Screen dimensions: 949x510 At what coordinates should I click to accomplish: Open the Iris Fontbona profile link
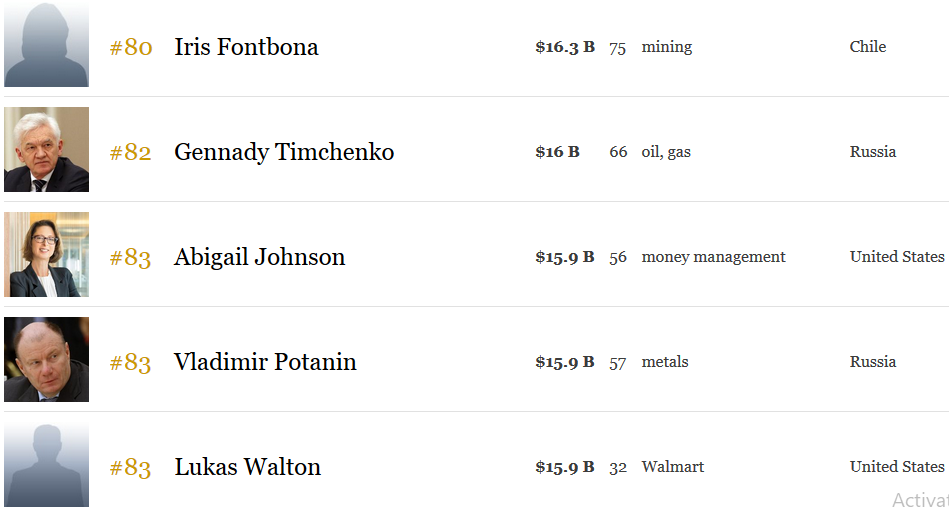[x=246, y=47]
